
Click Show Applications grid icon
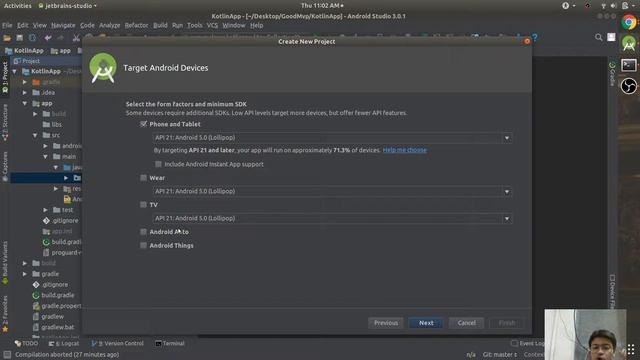[631, 349]
